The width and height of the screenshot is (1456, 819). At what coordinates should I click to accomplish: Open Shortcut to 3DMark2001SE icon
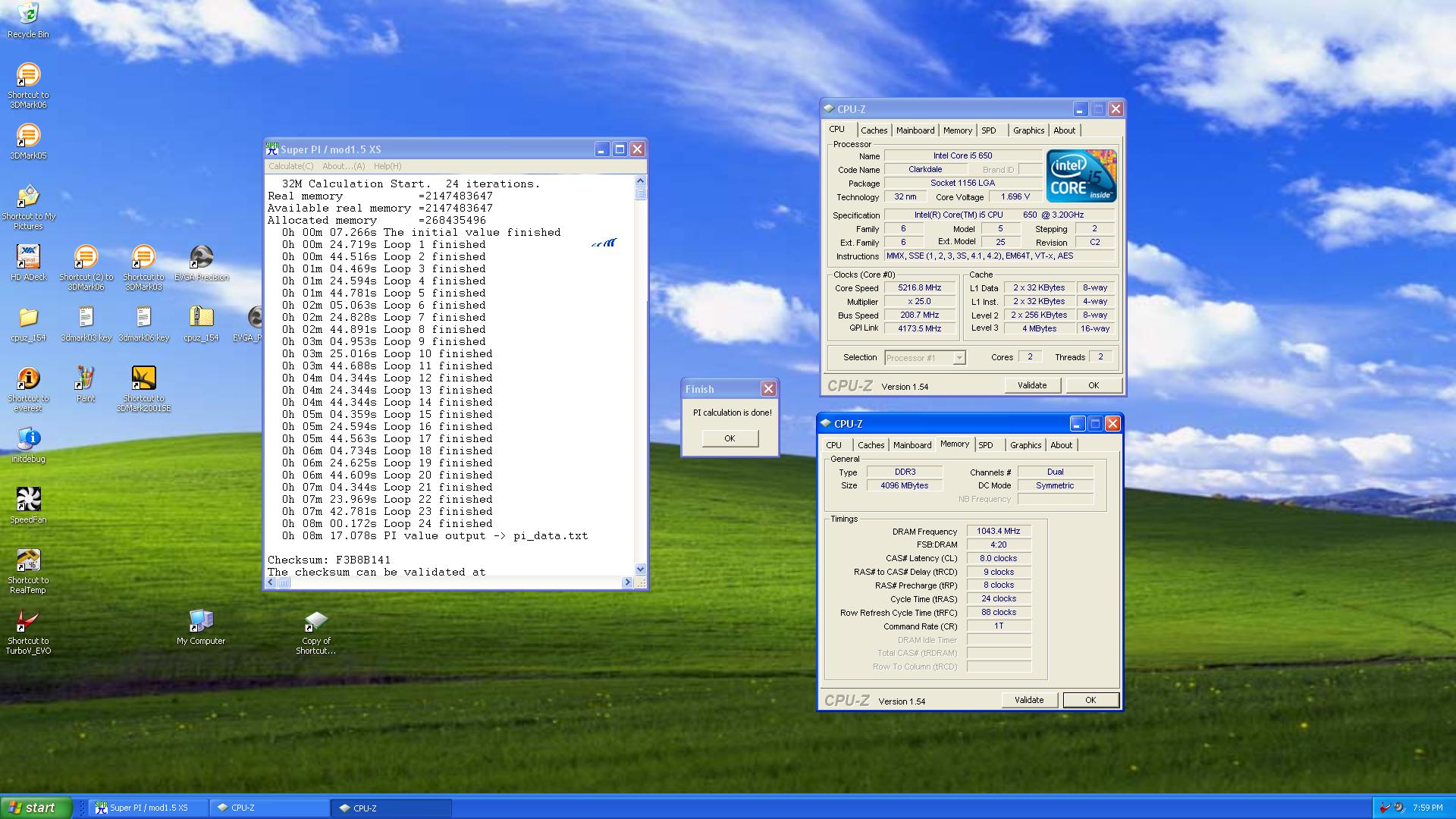pos(143,378)
